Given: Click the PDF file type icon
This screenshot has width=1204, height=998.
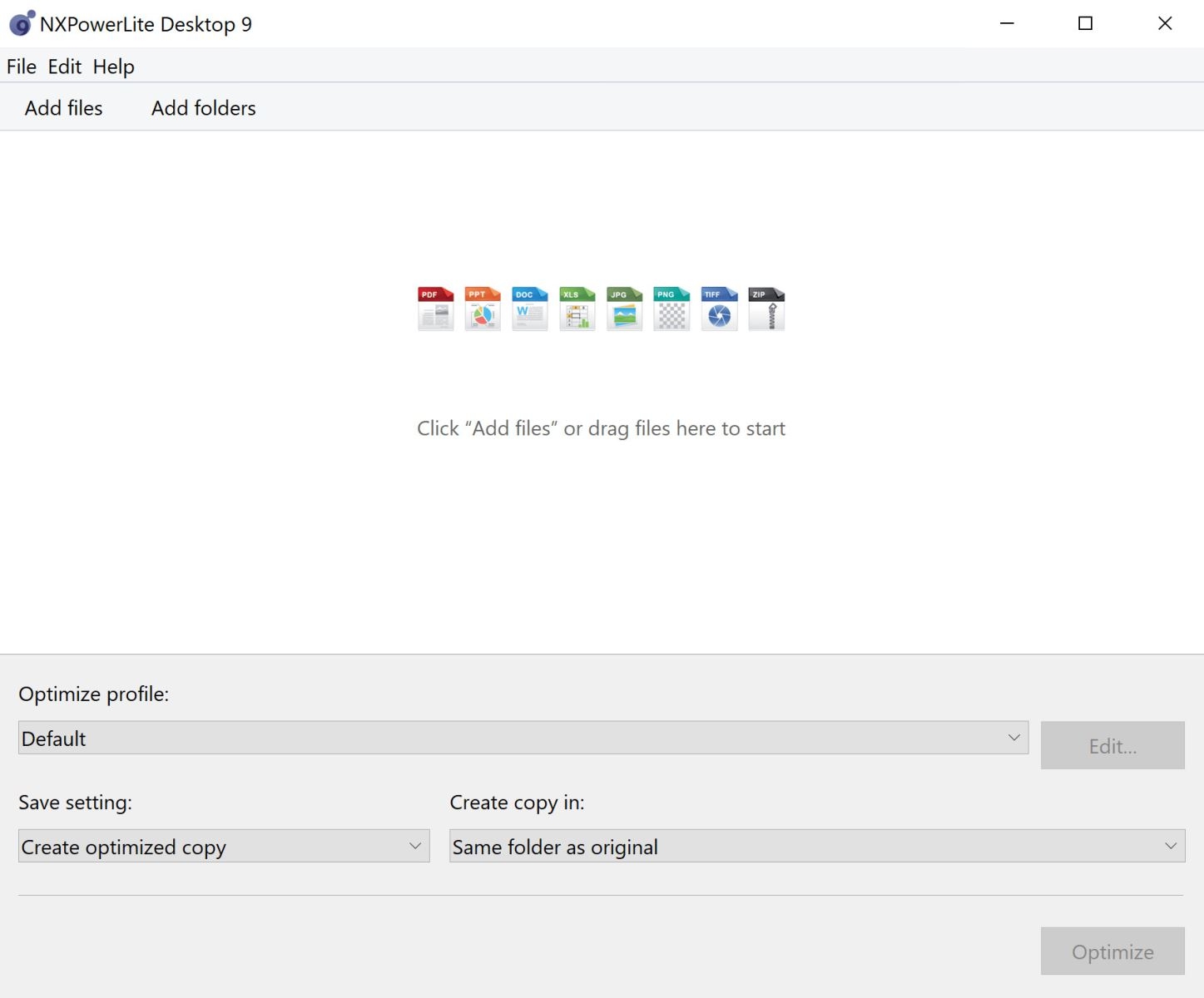Looking at the screenshot, I should point(435,309).
